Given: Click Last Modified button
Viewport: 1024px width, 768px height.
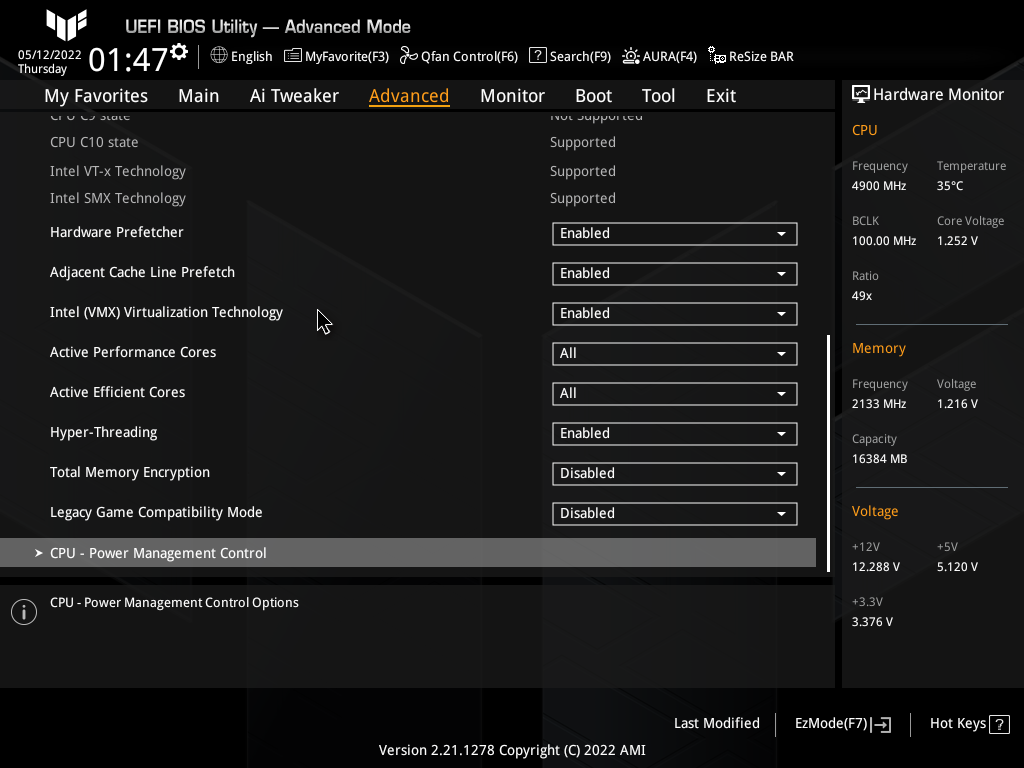Looking at the screenshot, I should (x=716, y=724).
